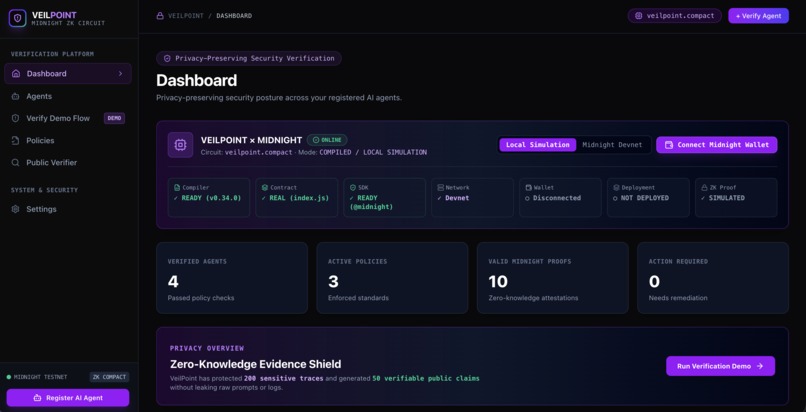
Task: Click the green MIDNIGHT TESTNET status dot
Action: pyautogui.click(x=9, y=377)
